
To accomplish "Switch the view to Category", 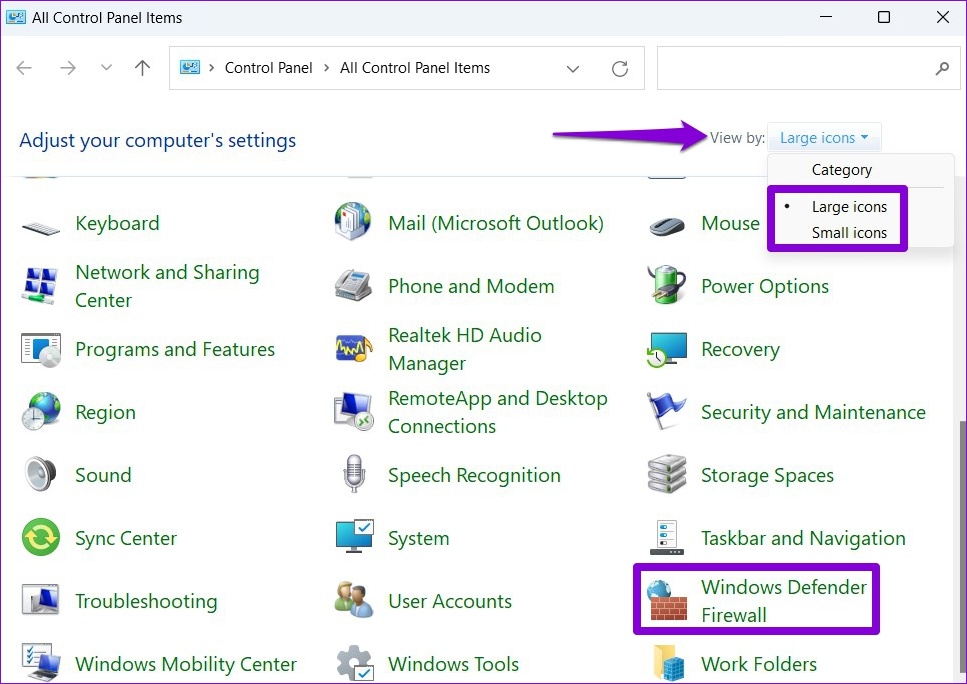I will [x=841, y=170].
